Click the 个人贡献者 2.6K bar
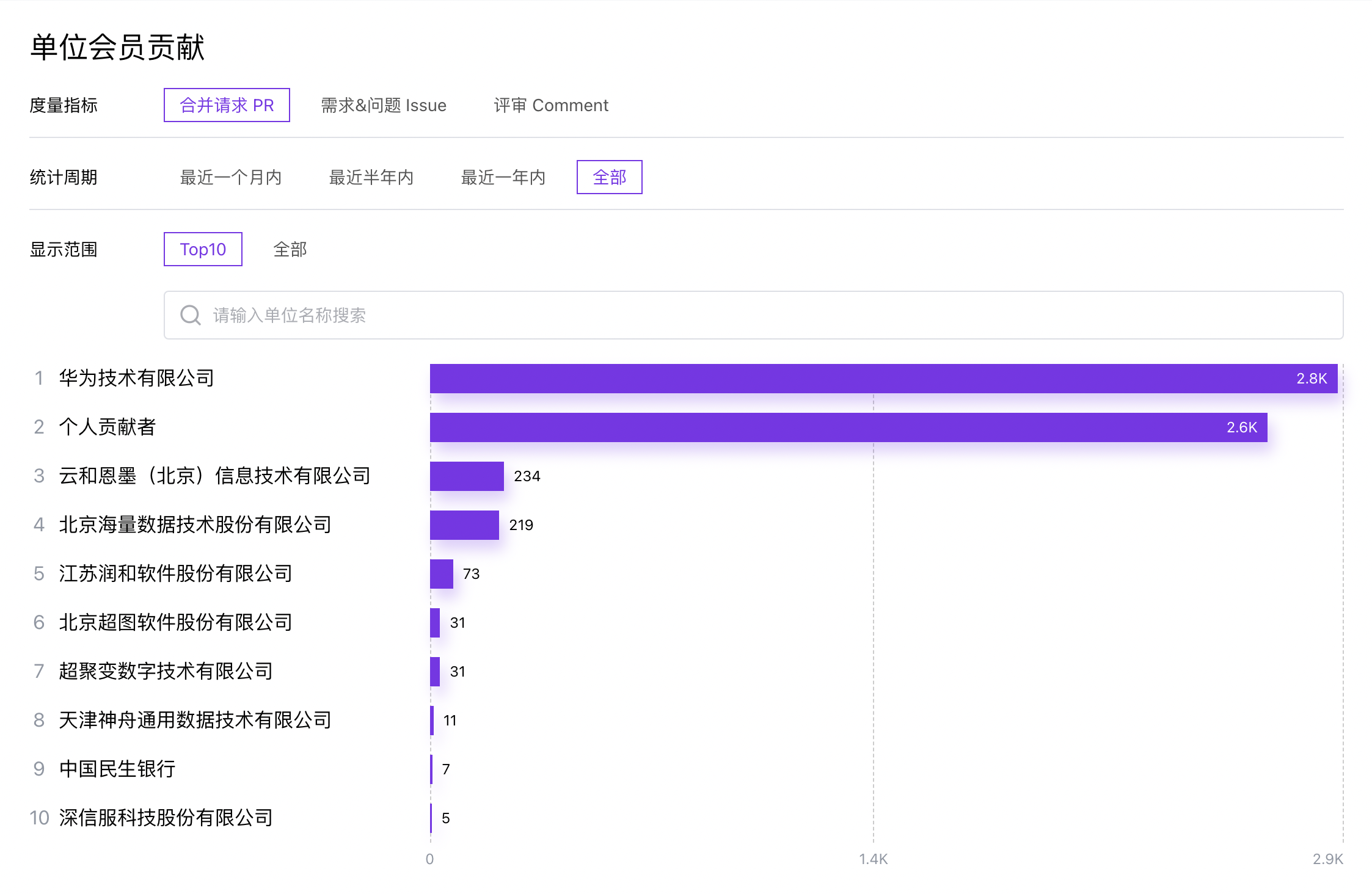The image size is (1372, 894). click(x=848, y=427)
